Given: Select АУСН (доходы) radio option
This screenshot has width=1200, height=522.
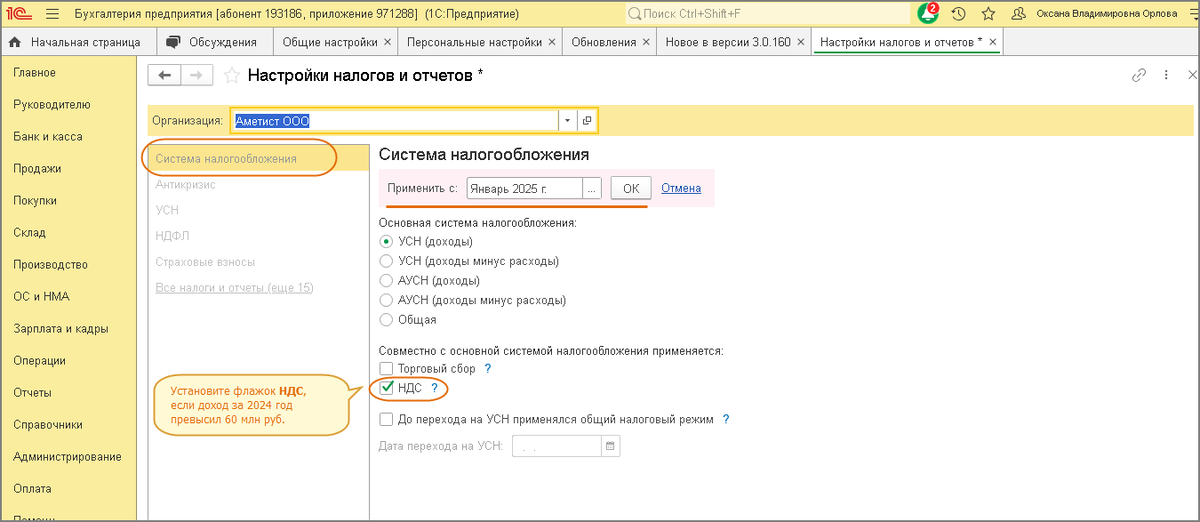Looking at the screenshot, I should pyautogui.click(x=386, y=281).
